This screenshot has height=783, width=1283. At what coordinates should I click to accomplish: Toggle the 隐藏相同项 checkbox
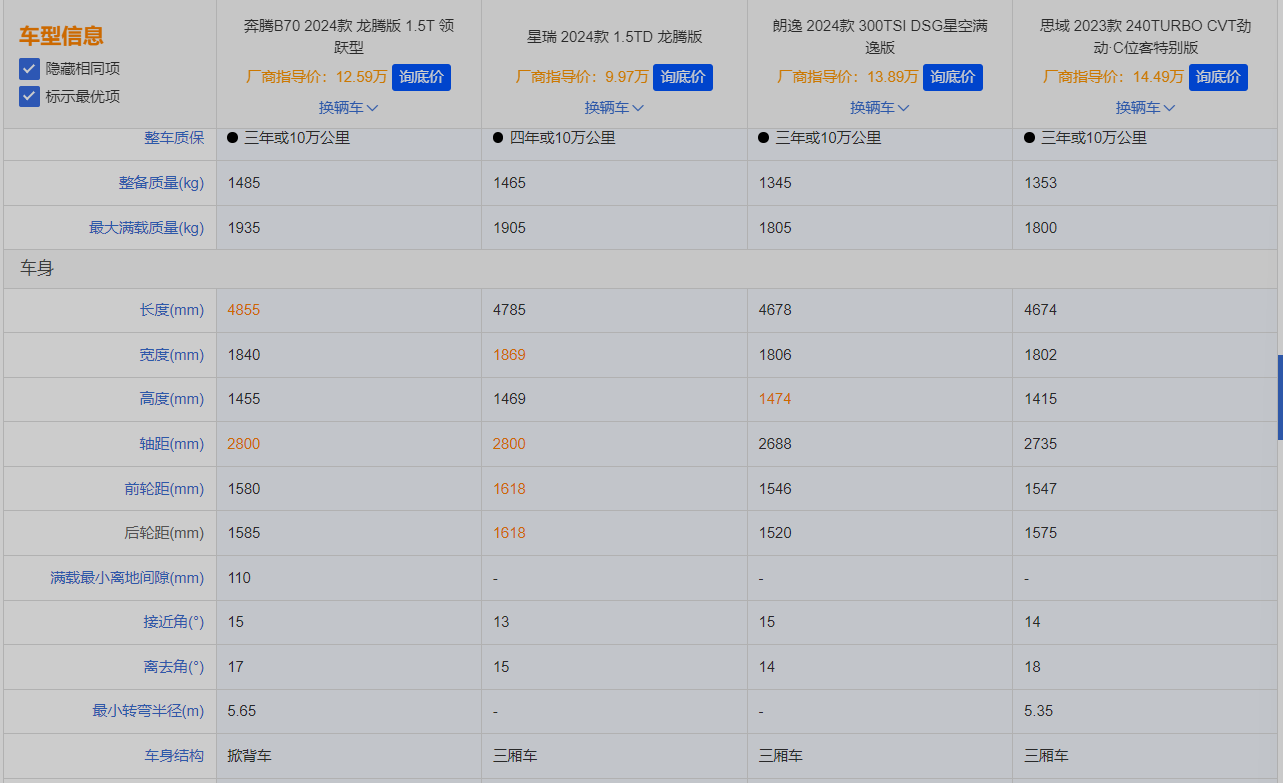pyautogui.click(x=29, y=69)
